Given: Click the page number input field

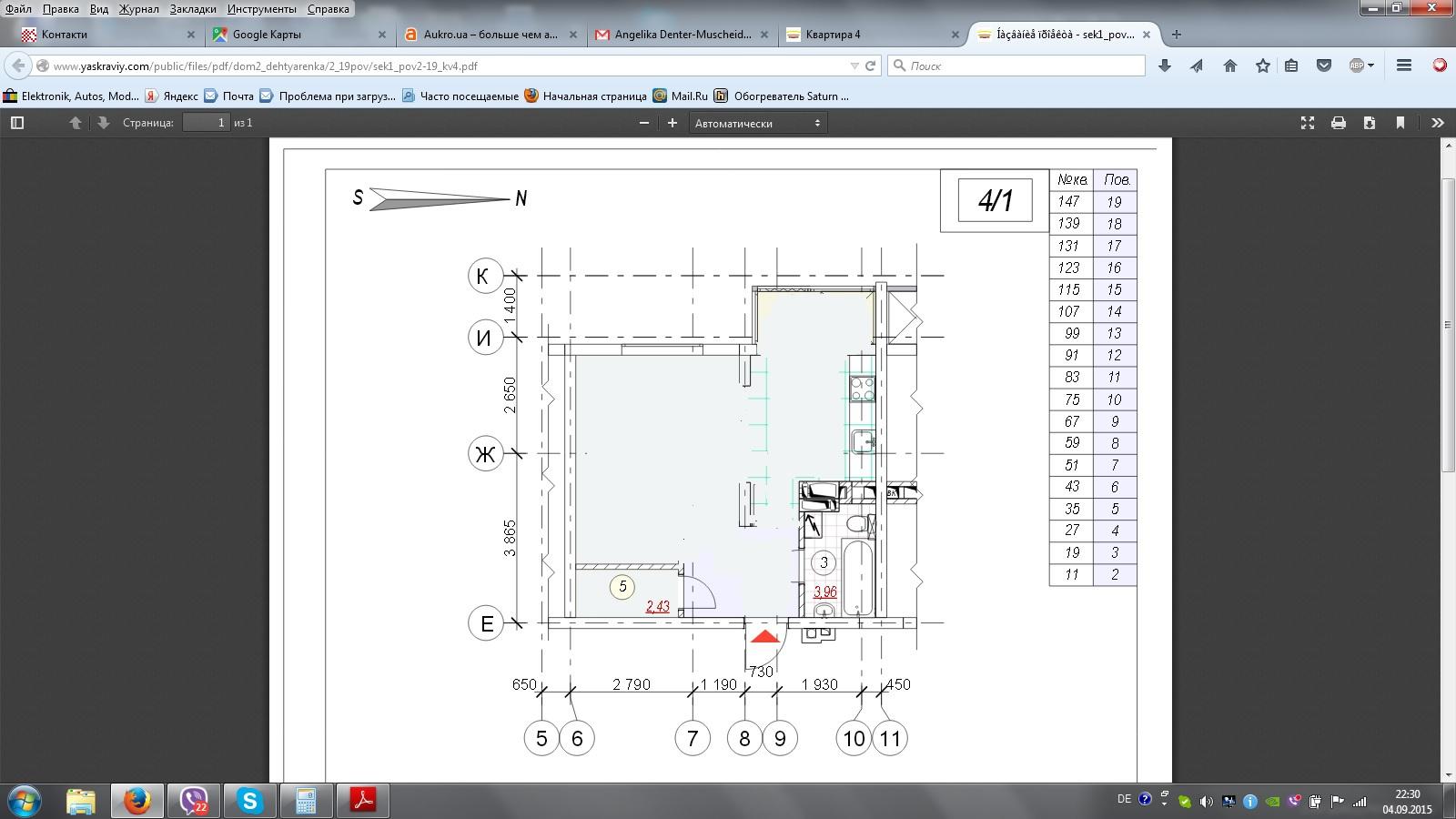Looking at the screenshot, I should point(206,123).
